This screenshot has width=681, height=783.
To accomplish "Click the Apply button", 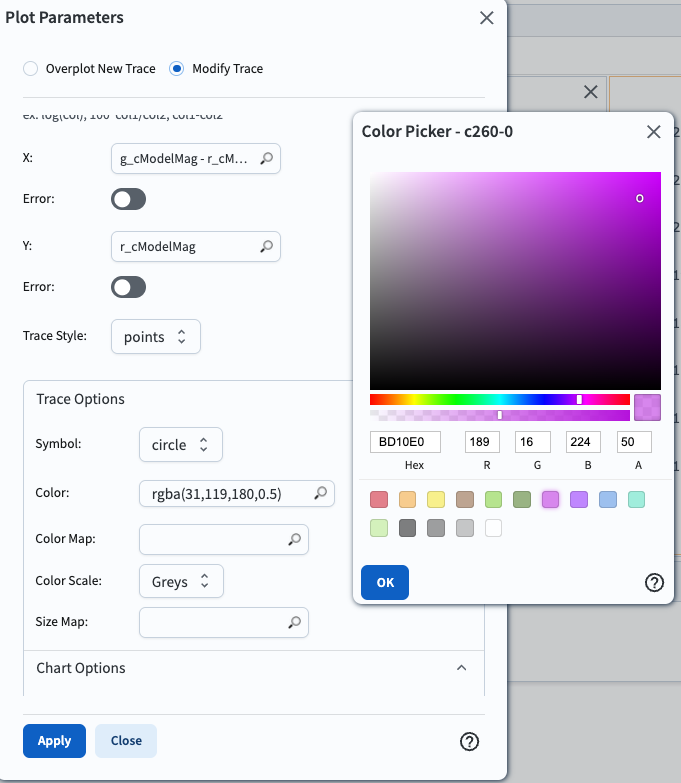I will [54, 741].
